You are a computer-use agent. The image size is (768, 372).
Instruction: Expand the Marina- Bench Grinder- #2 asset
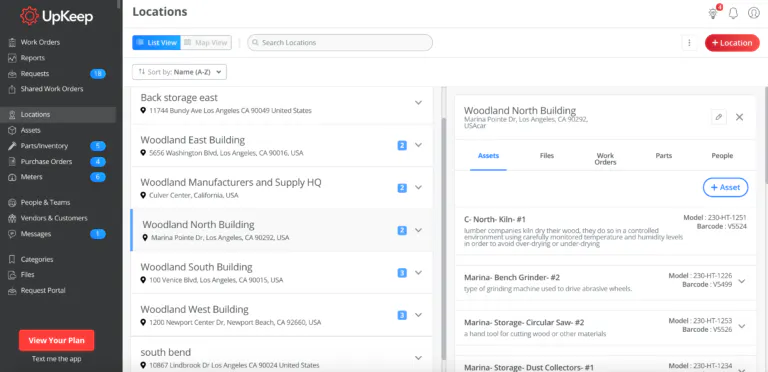(742, 281)
